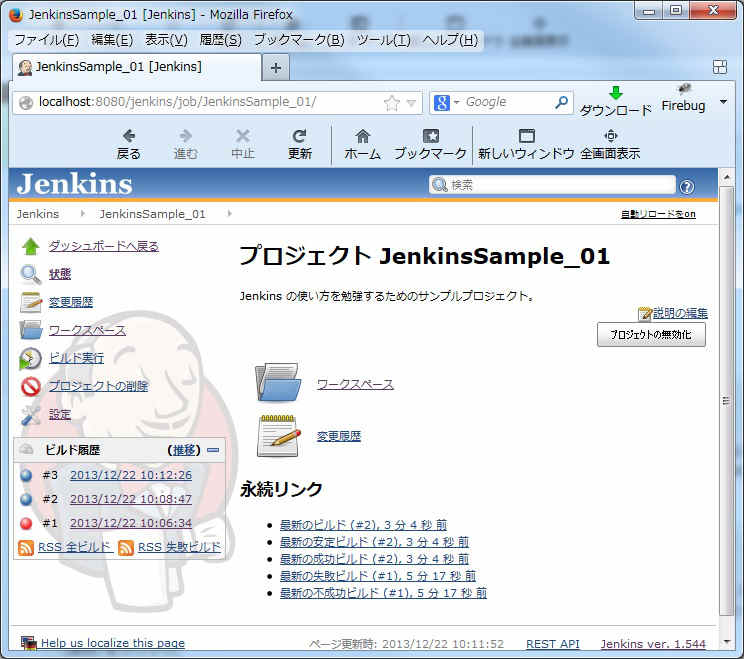Image resolution: width=744 pixels, height=659 pixels.
Task: Click the bookmark star in URL bar
Action: coord(392,103)
